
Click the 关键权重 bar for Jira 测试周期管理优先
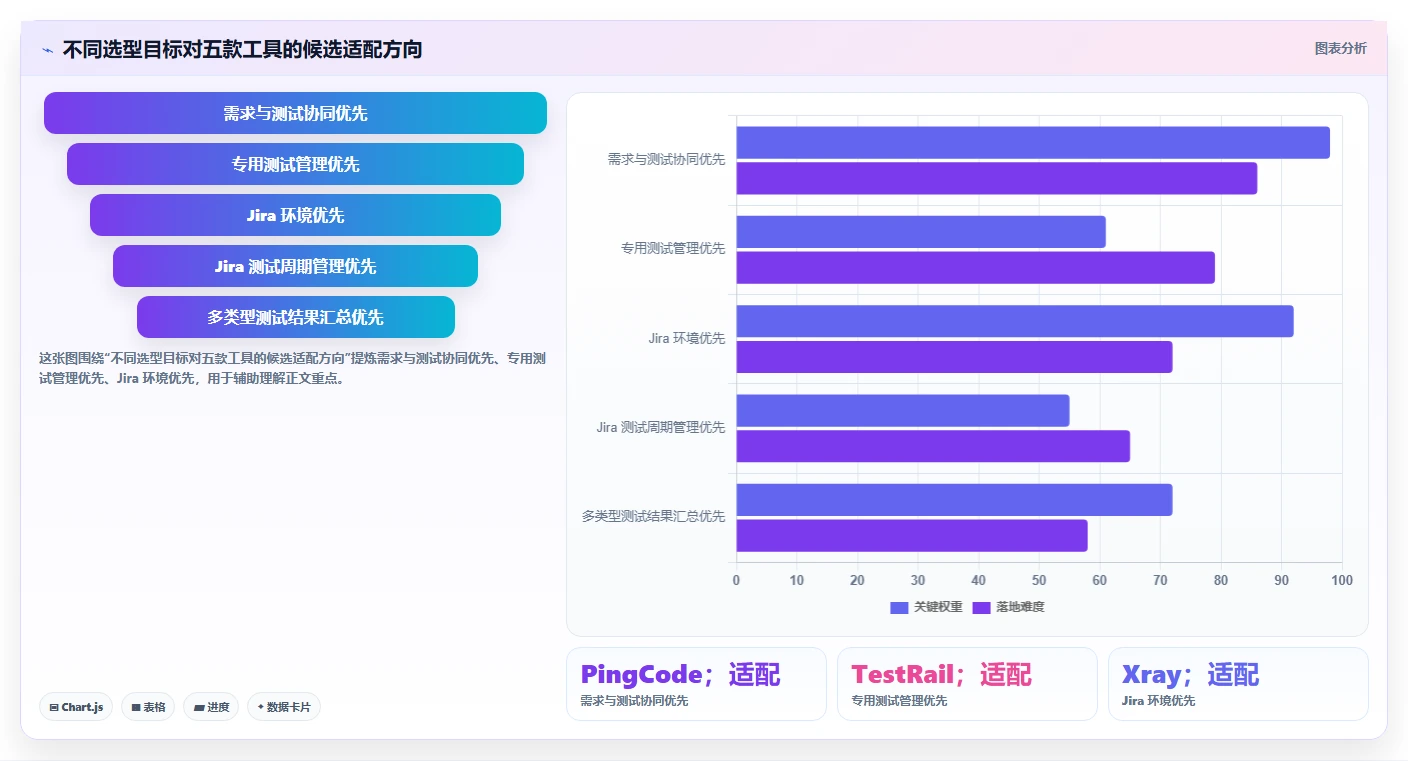point(903,410)
